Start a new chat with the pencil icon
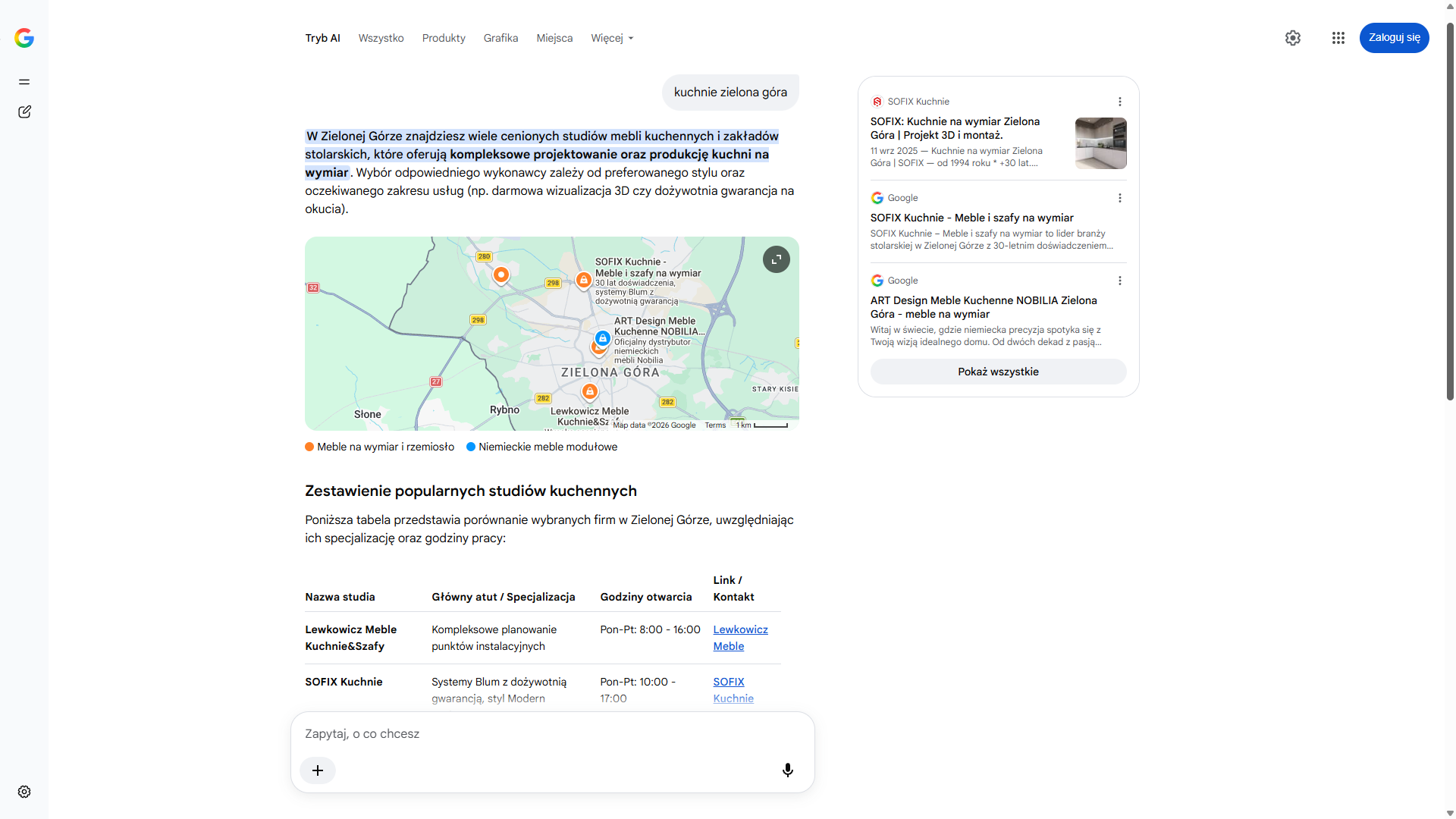Image resolution: width=1456 pixels, height=819 pixels. 24,112
